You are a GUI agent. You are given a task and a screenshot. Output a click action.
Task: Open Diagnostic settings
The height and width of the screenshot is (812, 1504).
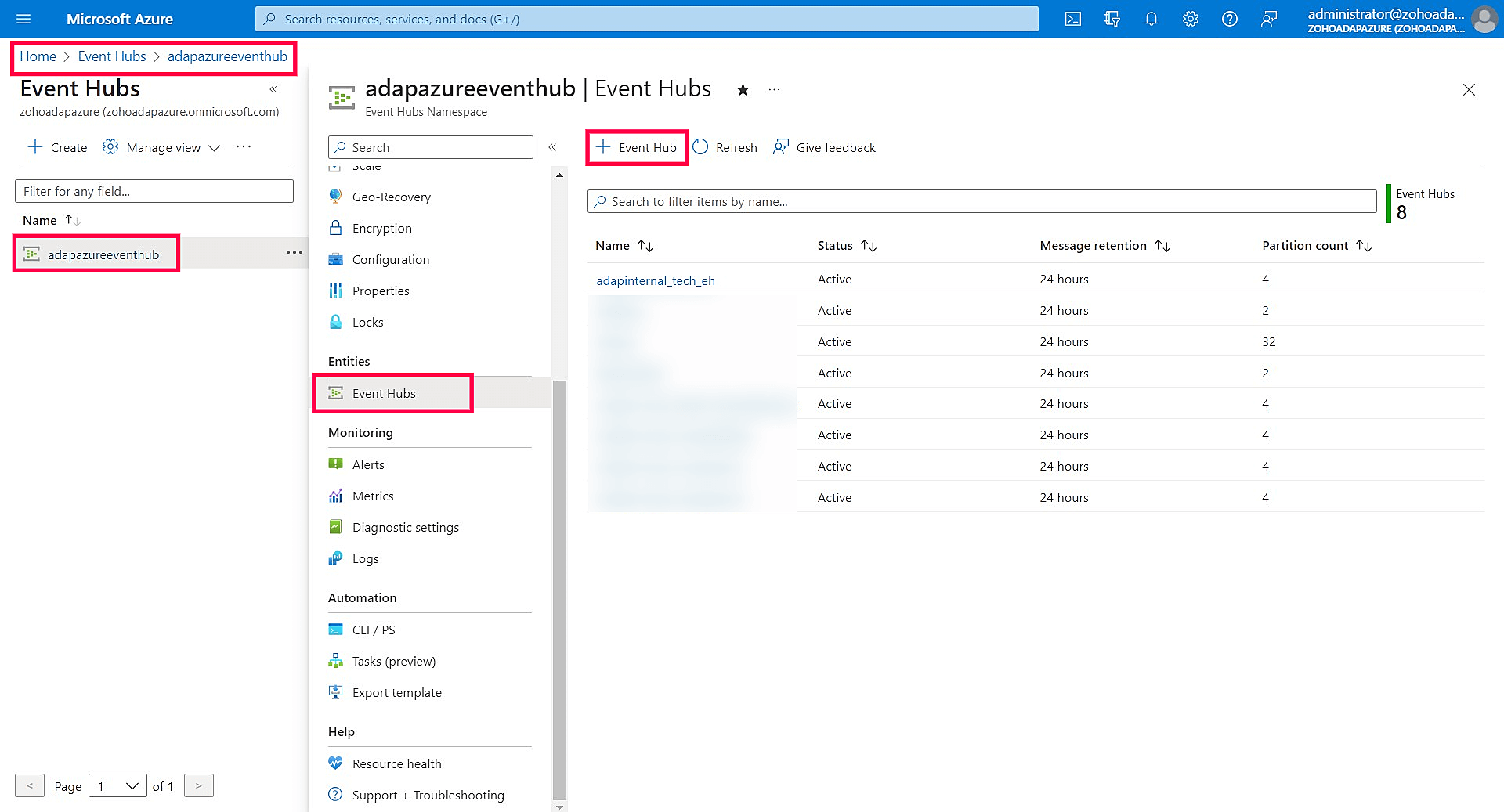click(x=405, y=527)
